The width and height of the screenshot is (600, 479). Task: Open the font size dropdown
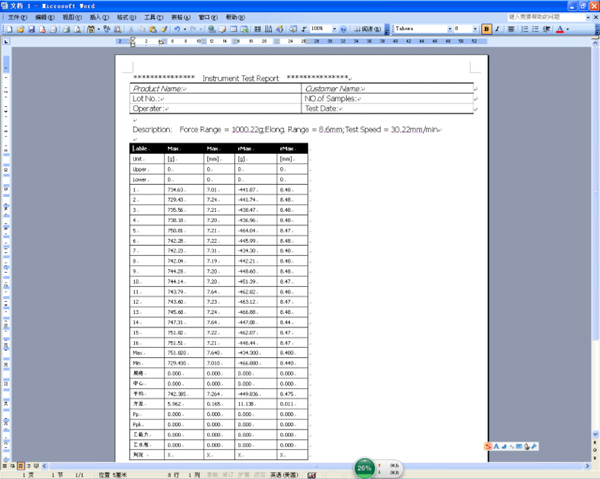[476, 29]
